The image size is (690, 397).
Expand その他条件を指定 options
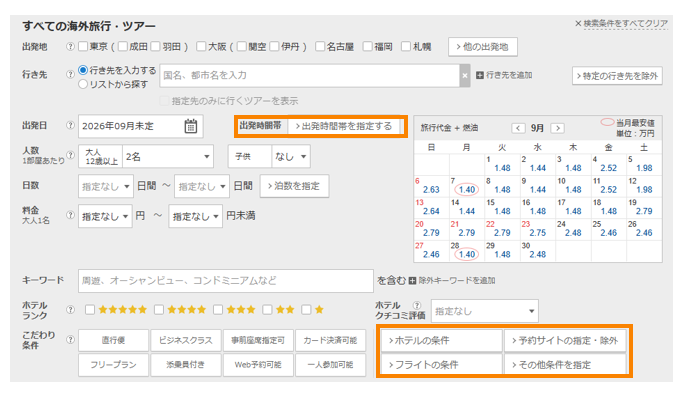pos(565,364)
